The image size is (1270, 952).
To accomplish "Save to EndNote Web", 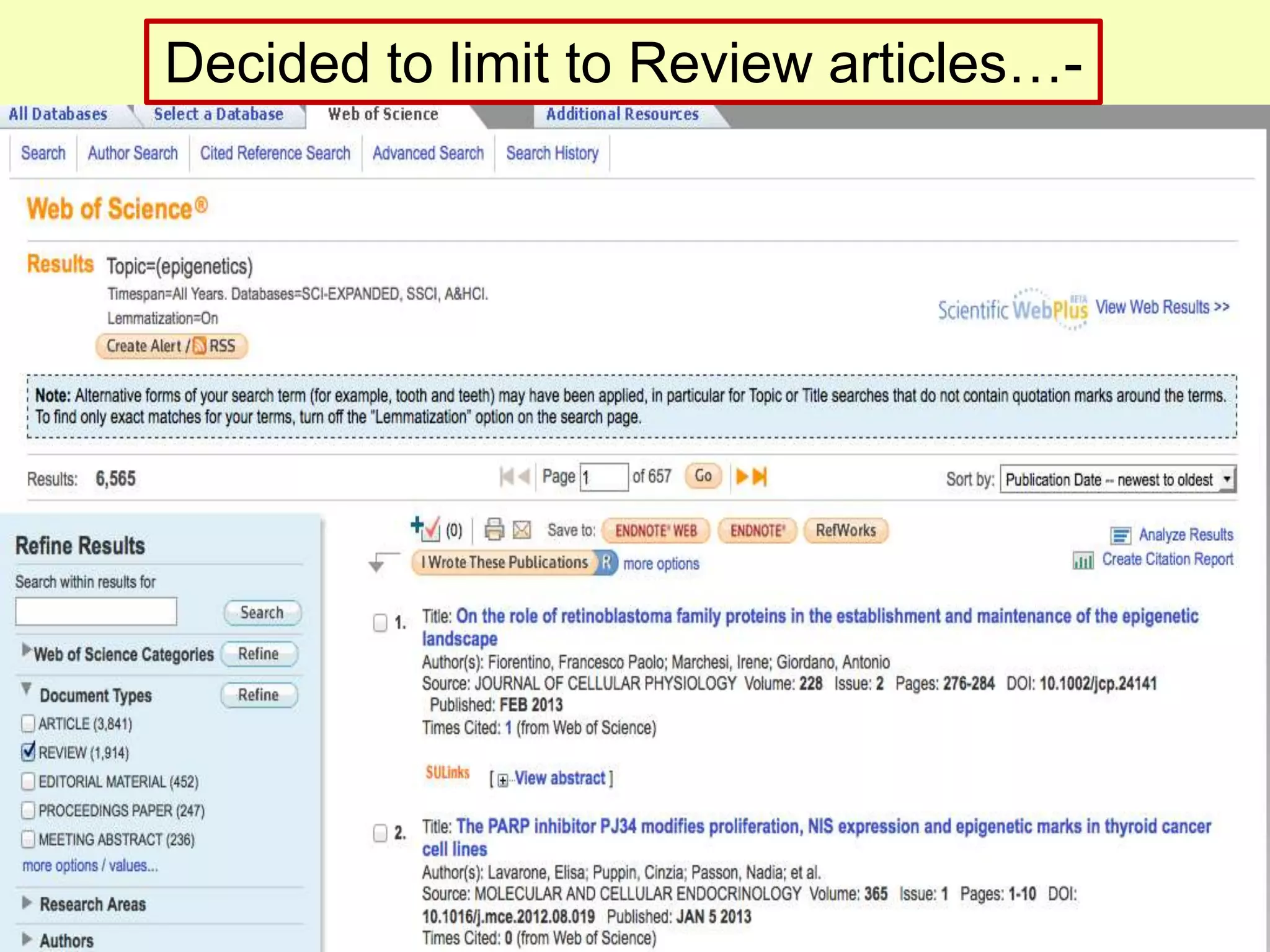I will pos(656,531).
